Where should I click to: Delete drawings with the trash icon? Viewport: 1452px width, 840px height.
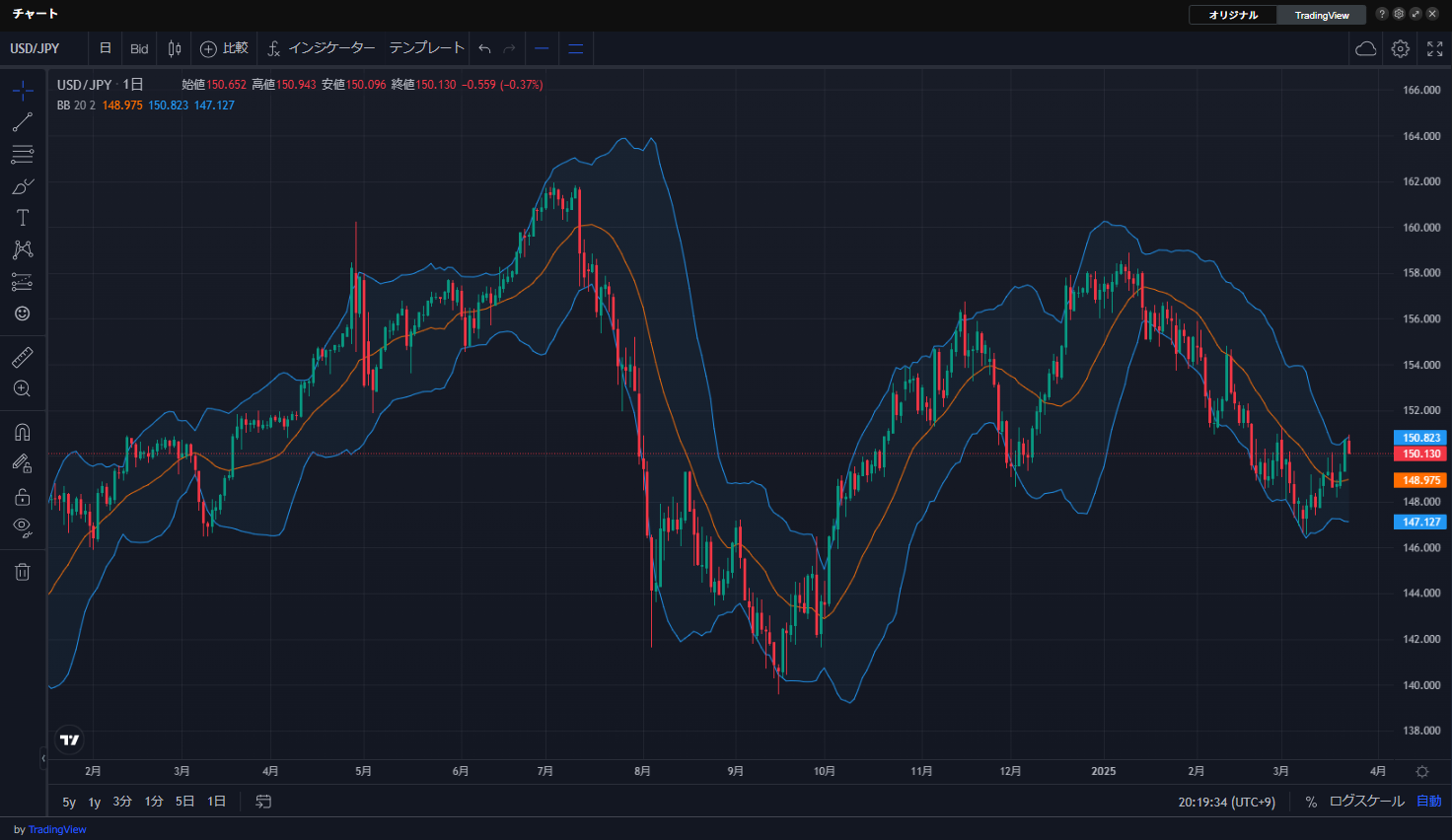(22, 572)
